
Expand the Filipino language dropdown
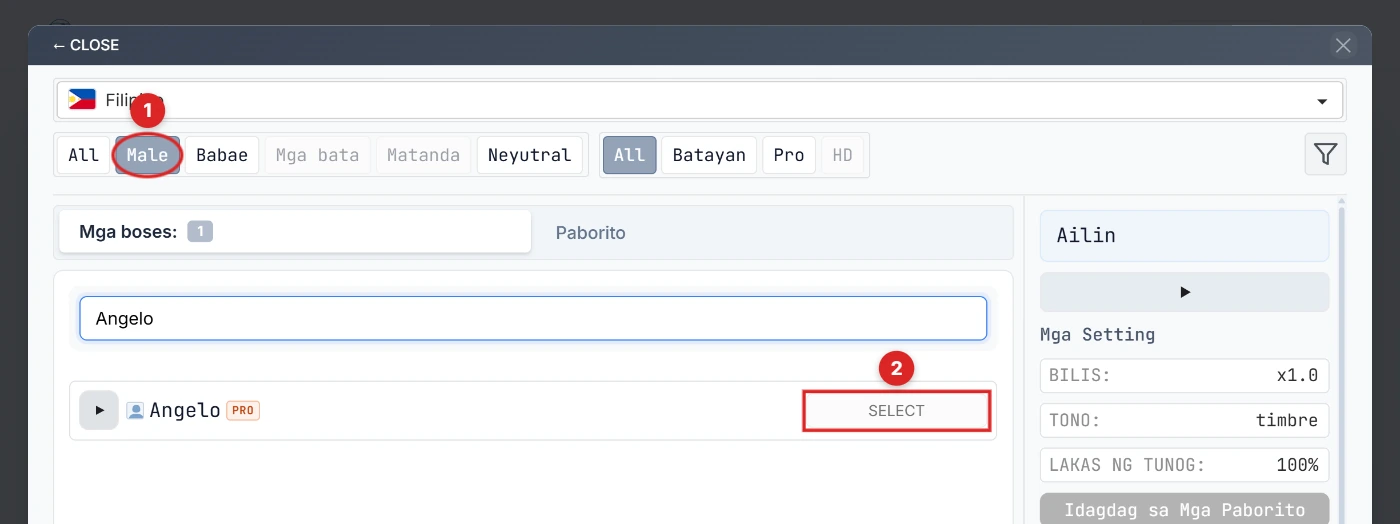click(x=700, y=100)
